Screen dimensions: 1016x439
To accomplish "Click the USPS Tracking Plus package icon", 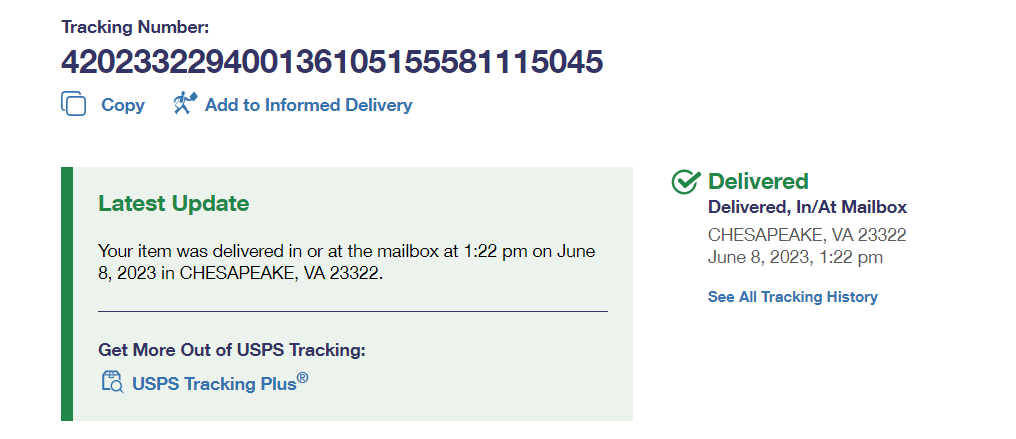I will (112, 382).
